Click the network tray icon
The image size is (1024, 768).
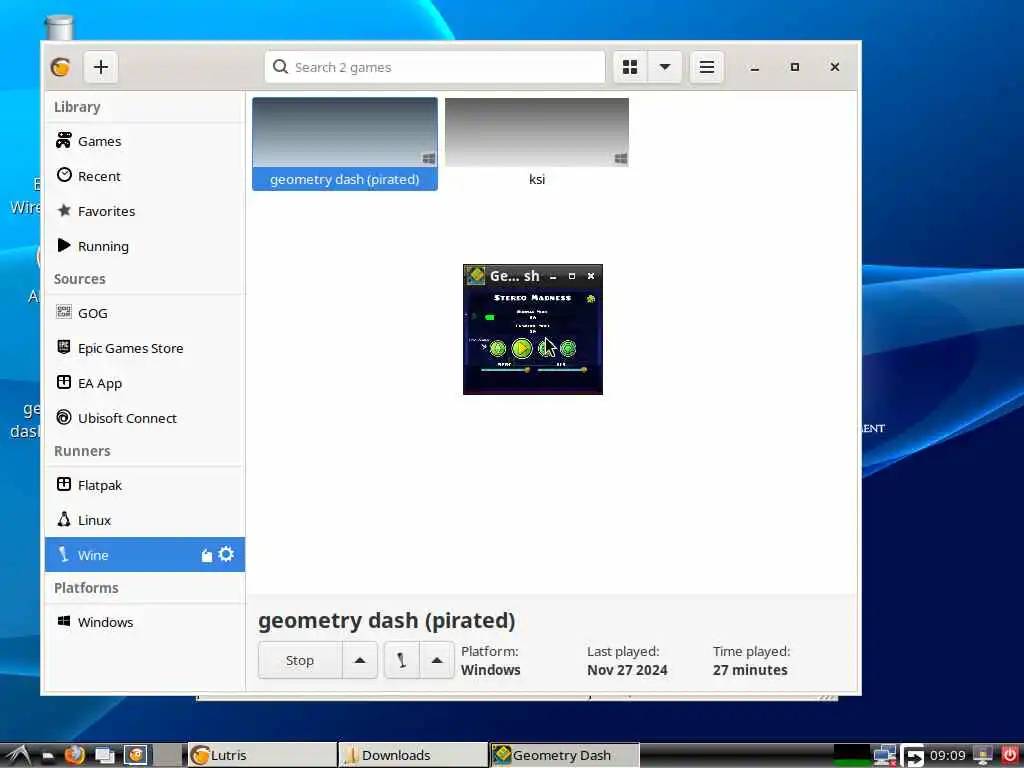tap(884, 756)
